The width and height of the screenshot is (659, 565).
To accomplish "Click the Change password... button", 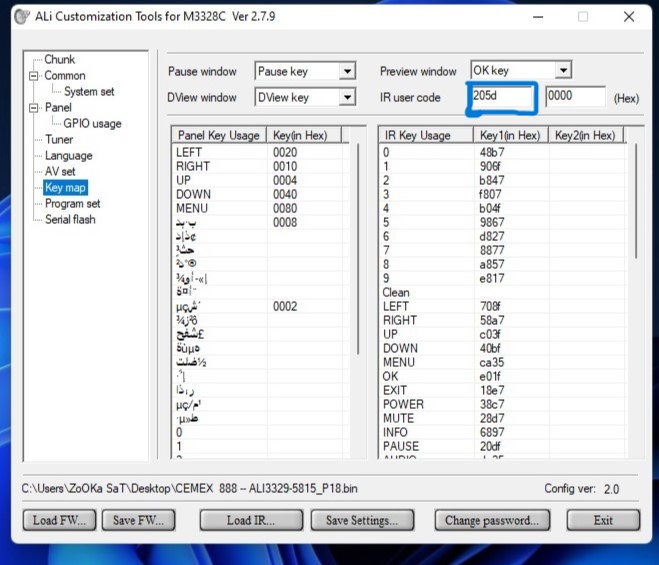I will (492, 520).
